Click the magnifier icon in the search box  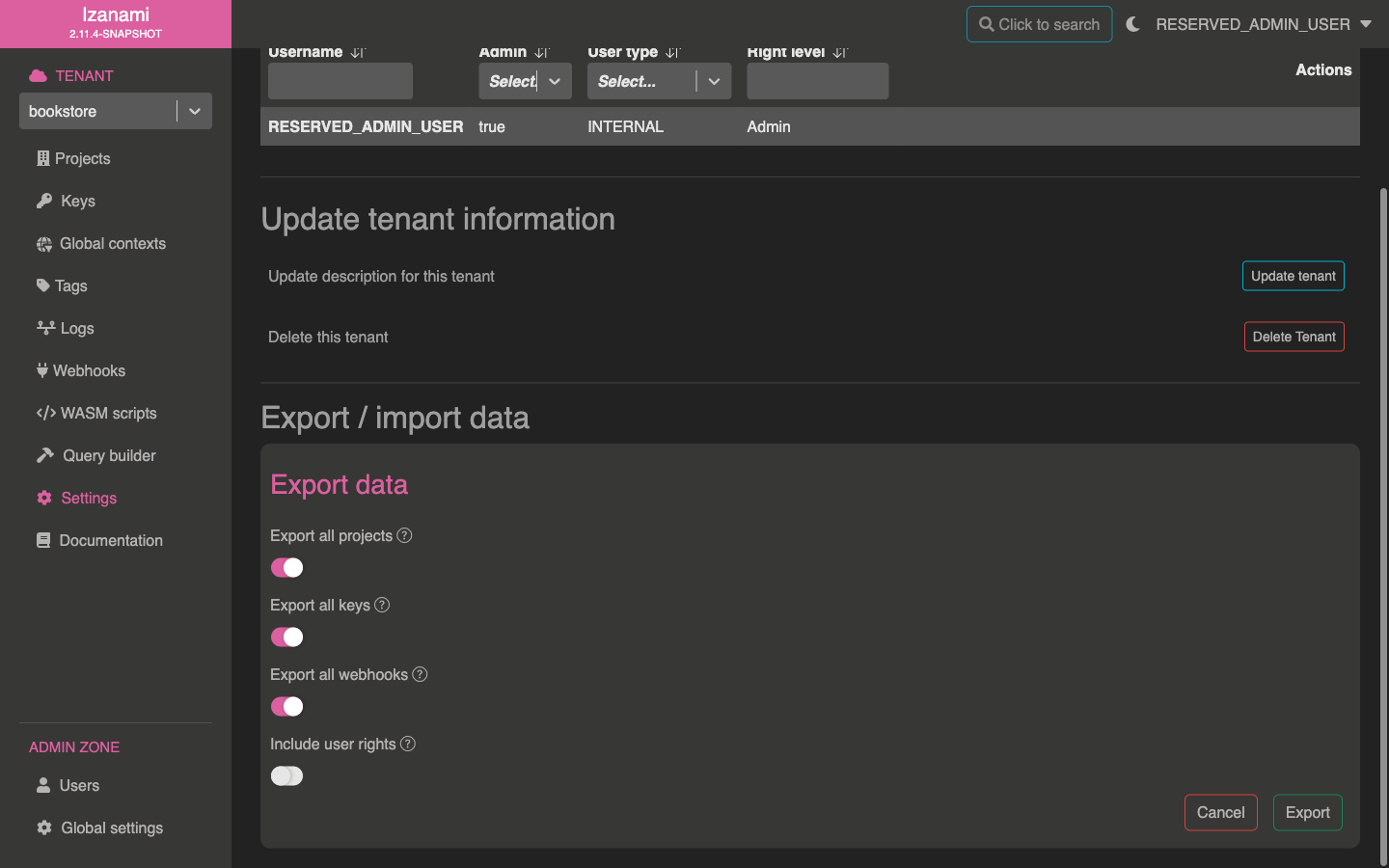click(986, 24)
